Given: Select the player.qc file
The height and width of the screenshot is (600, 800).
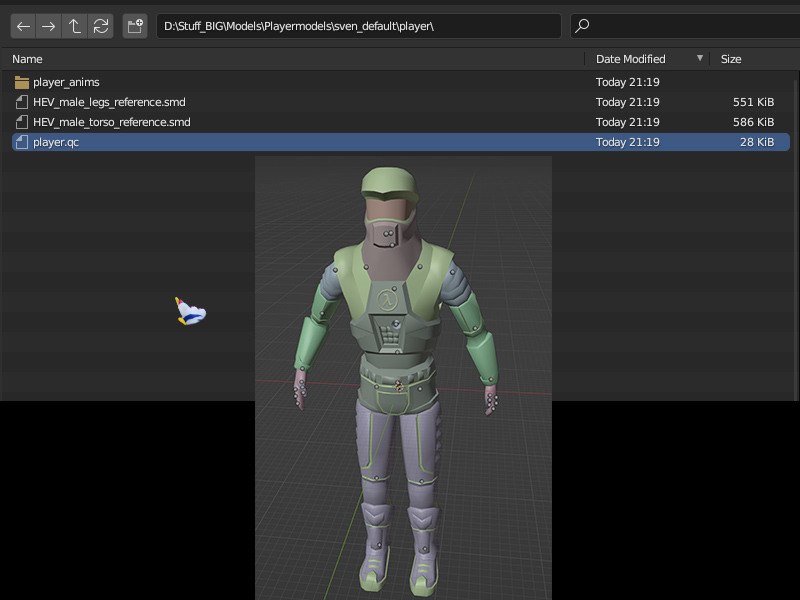Looking at the screenshot, I should 401,142.
